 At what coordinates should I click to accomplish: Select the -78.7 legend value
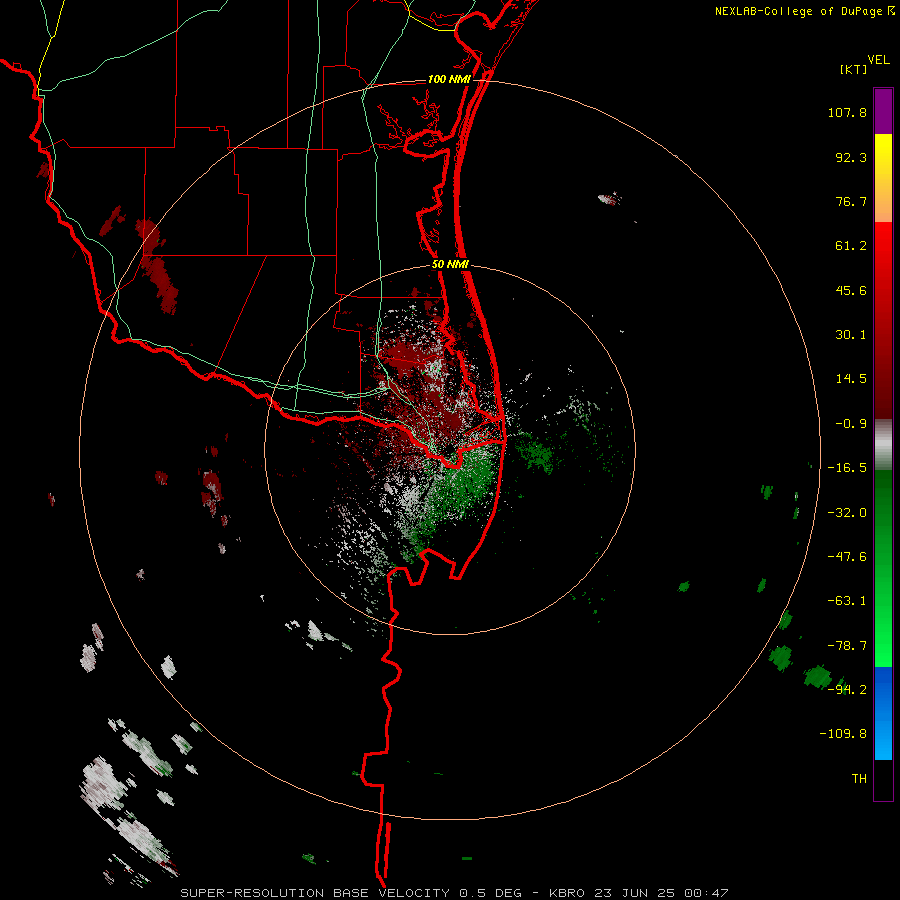click(x=847, y=646)
